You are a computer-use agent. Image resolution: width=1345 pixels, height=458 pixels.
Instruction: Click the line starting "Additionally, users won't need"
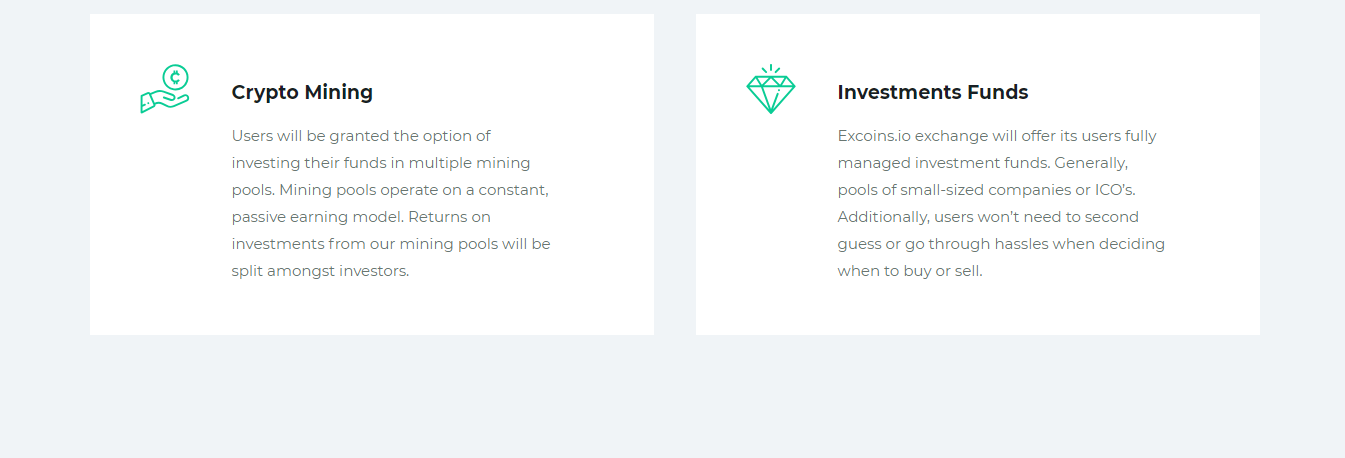point(988,217)
